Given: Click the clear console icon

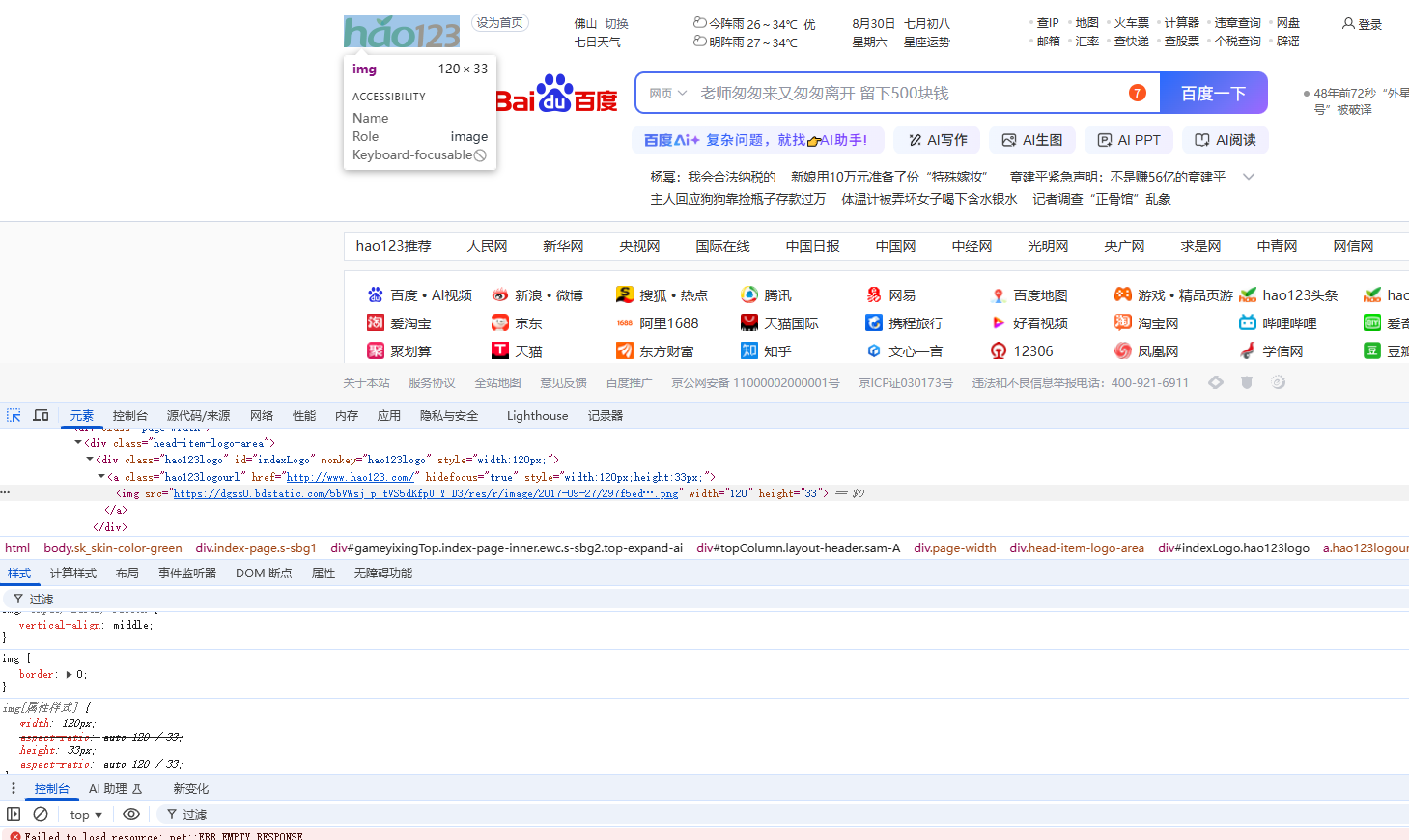Looking at the screenshot, I should [x=40, y=814].
